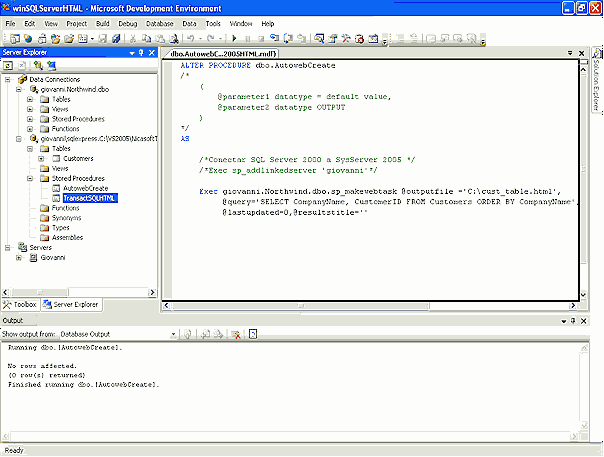Image resolution: width=604 pixels, height=457 pixels.
Task: Click the Save All toolbar icon
Action: coord(116,38)
